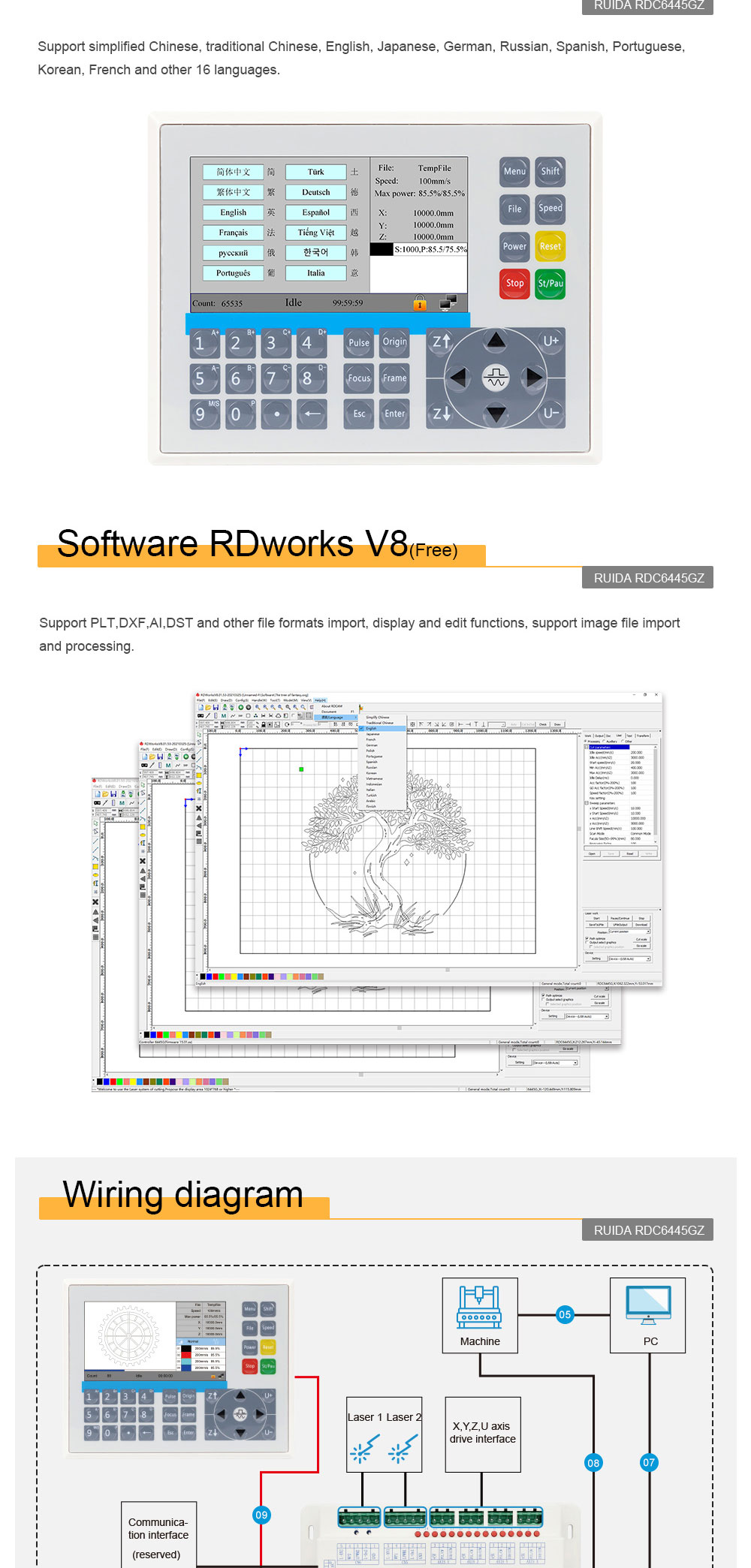Tap number key 9 on the large keypad
This screenshot has height=1568, width=751.
click(x=204, y=414)
